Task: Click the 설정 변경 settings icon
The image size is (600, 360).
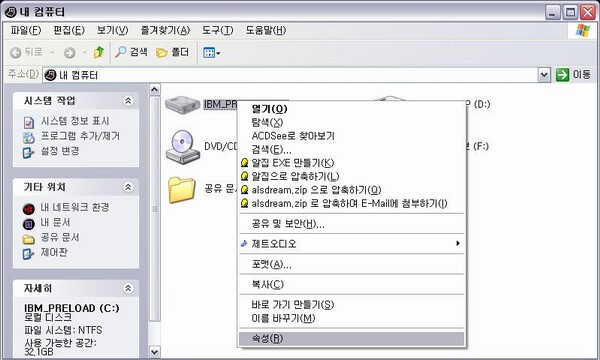Action: pyautogui.click(x=29, y=153)
